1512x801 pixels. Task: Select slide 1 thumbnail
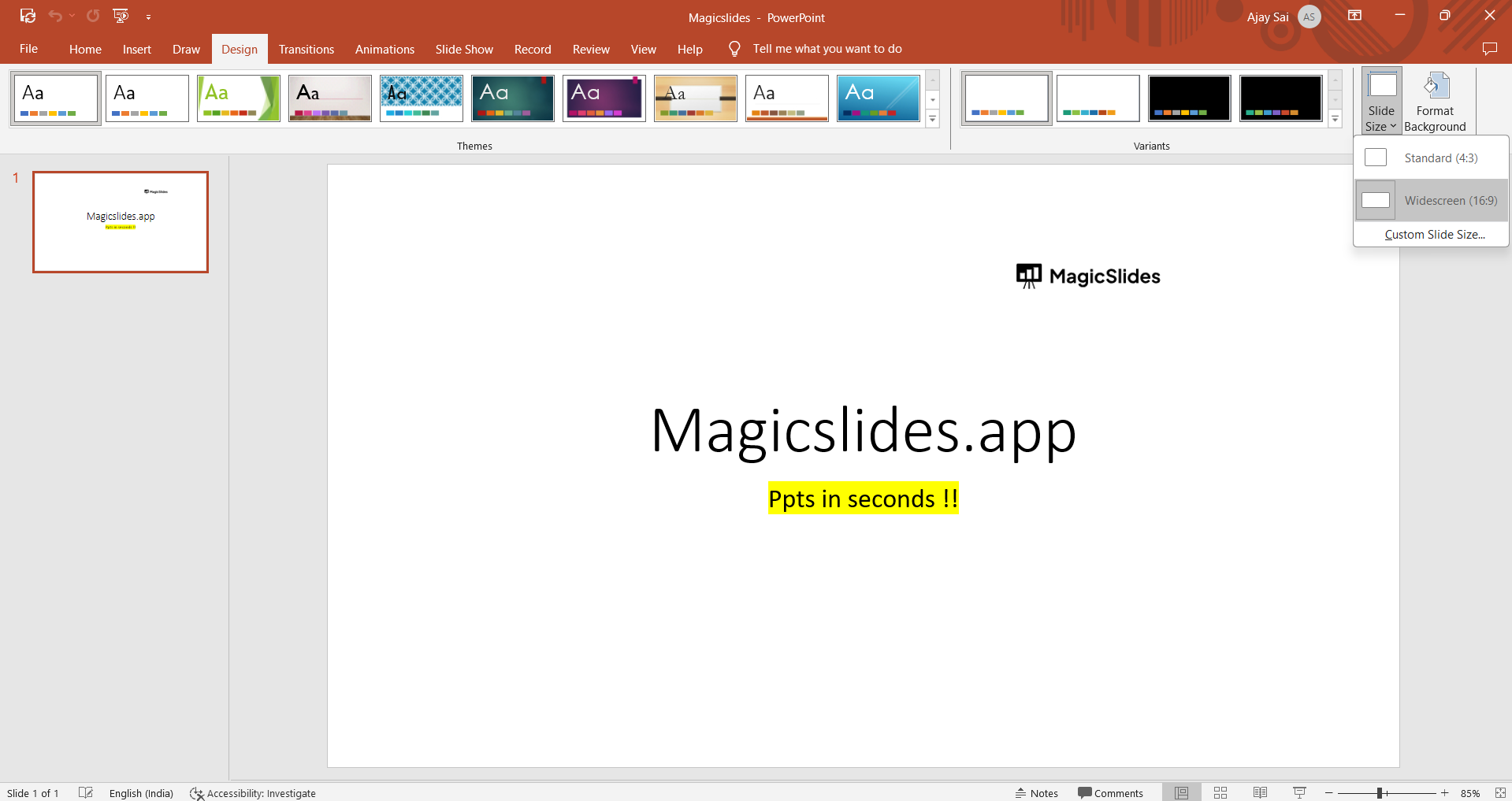[x=121, y=222]
